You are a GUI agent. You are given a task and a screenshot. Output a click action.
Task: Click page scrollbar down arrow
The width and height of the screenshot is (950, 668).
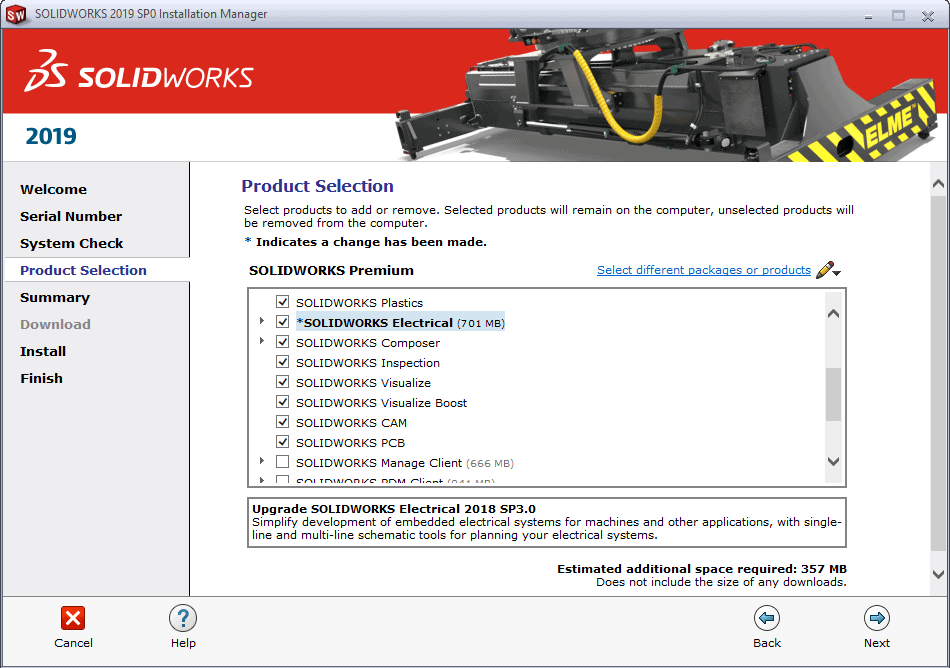(x=938, y=574)
